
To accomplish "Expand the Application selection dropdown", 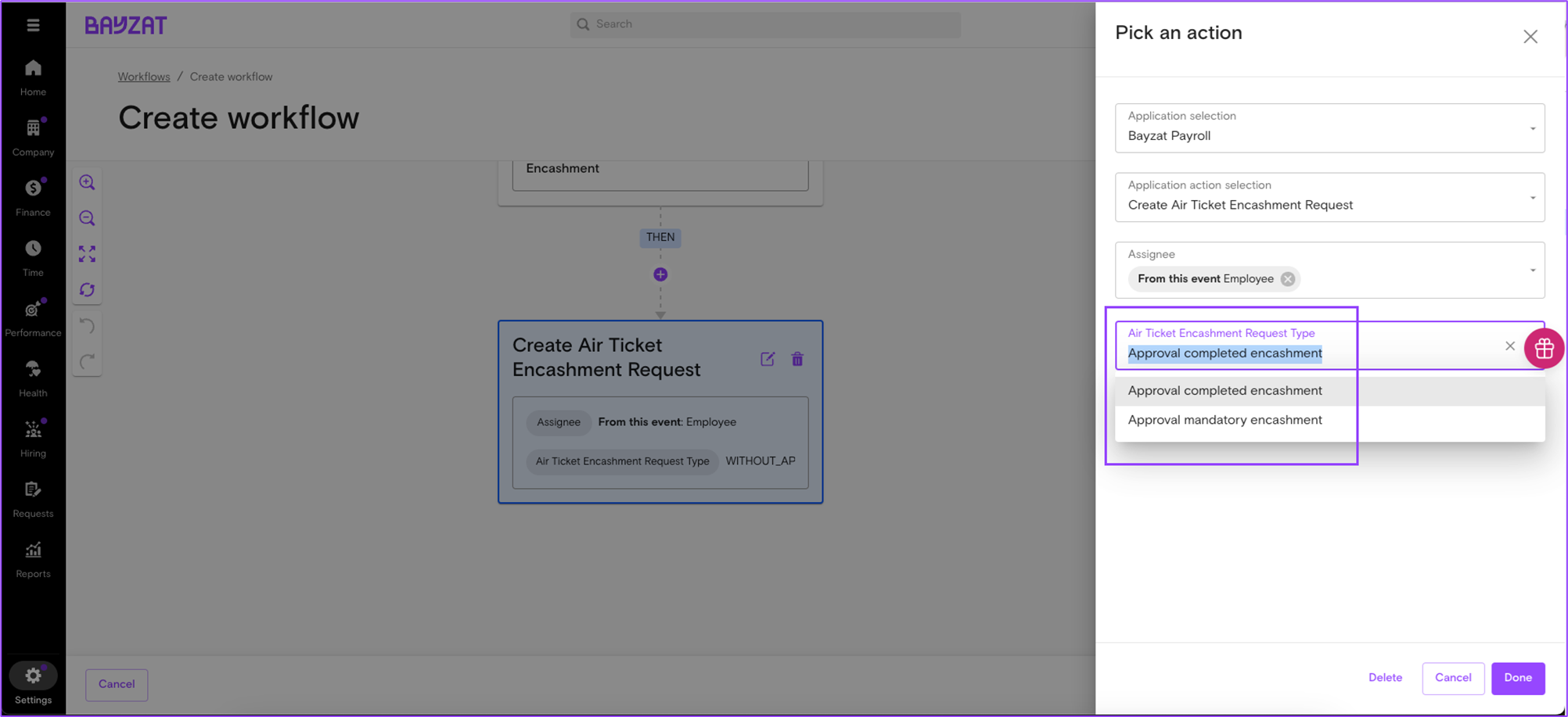I will point(1532,128).
